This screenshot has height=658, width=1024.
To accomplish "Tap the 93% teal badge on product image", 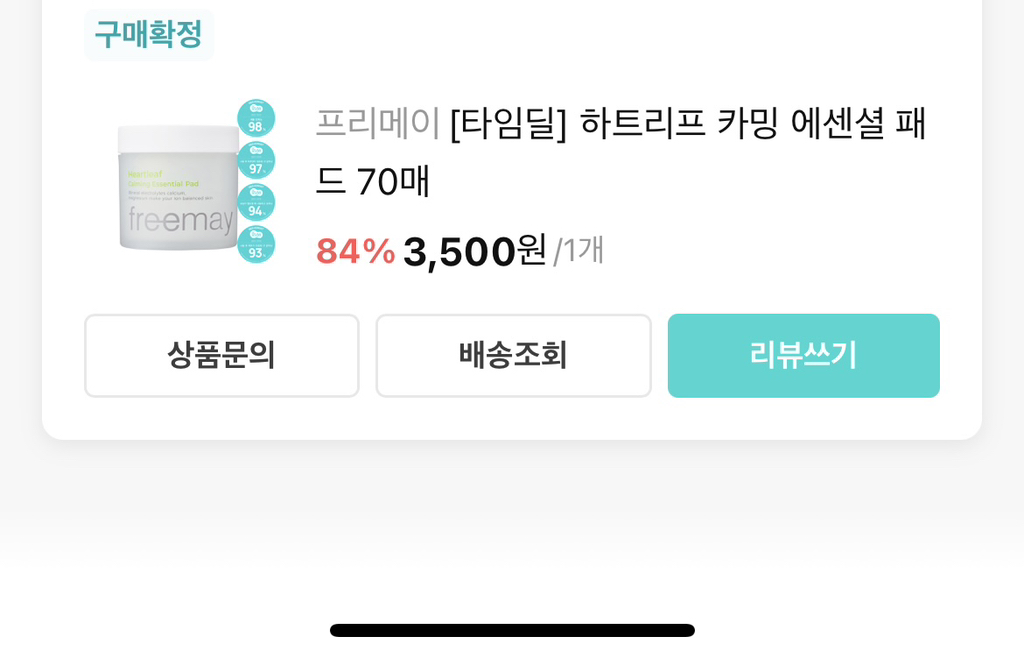I will [x=256, y=245].
